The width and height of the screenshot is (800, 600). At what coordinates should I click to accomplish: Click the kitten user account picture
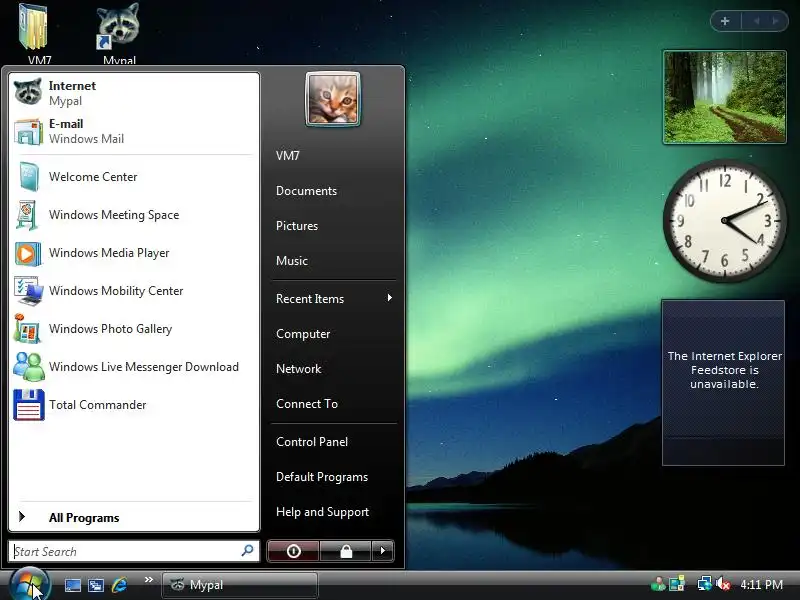click(333, 98)
